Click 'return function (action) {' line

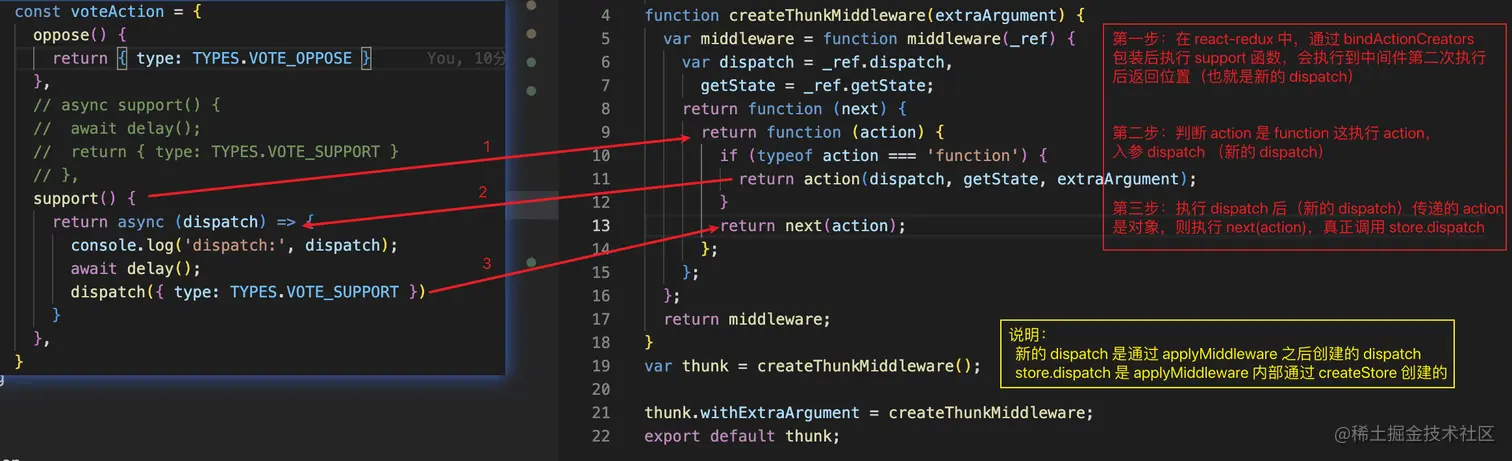[822, 132]
